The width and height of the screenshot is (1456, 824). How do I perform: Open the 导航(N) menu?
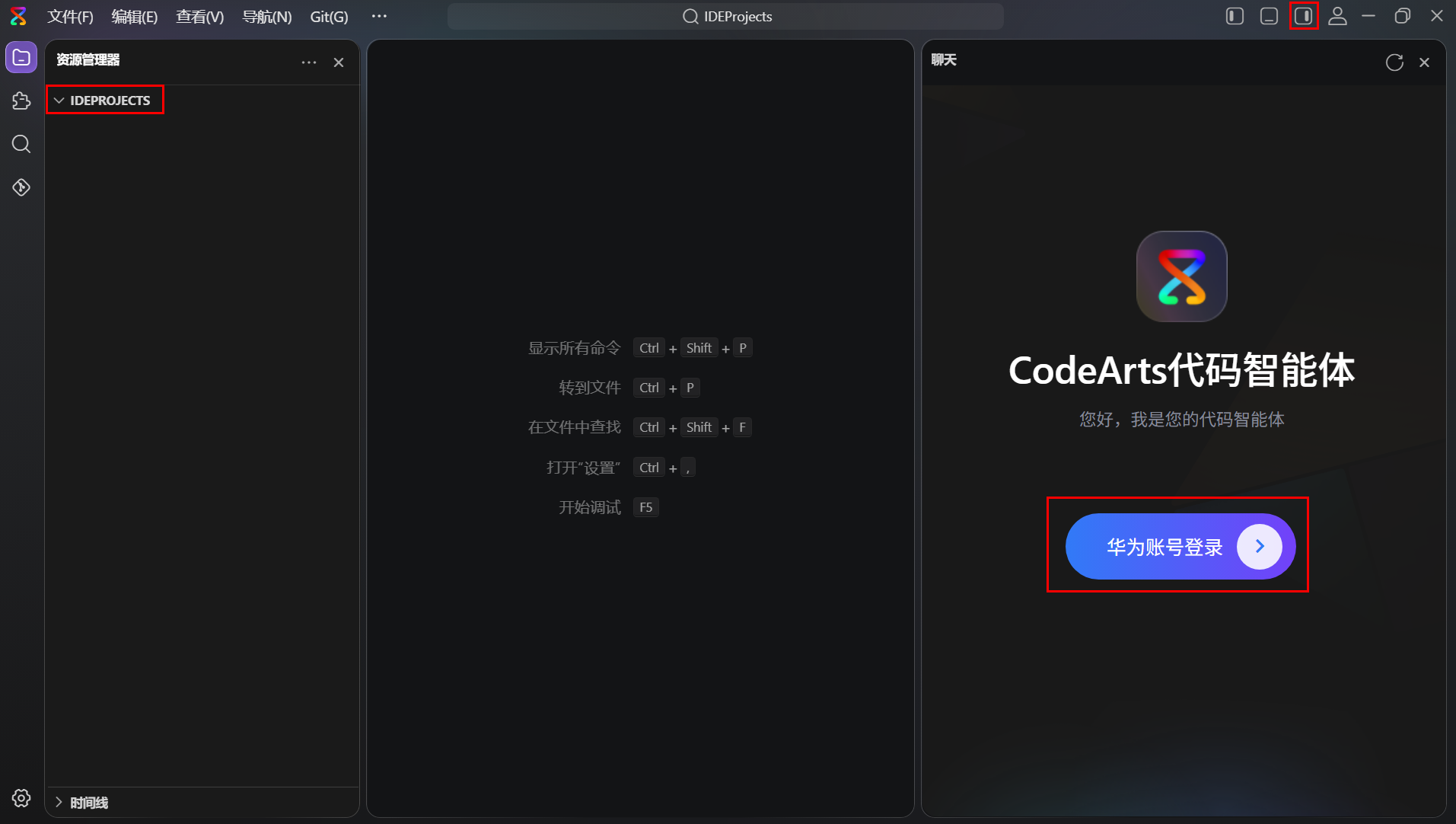point(266,17)
